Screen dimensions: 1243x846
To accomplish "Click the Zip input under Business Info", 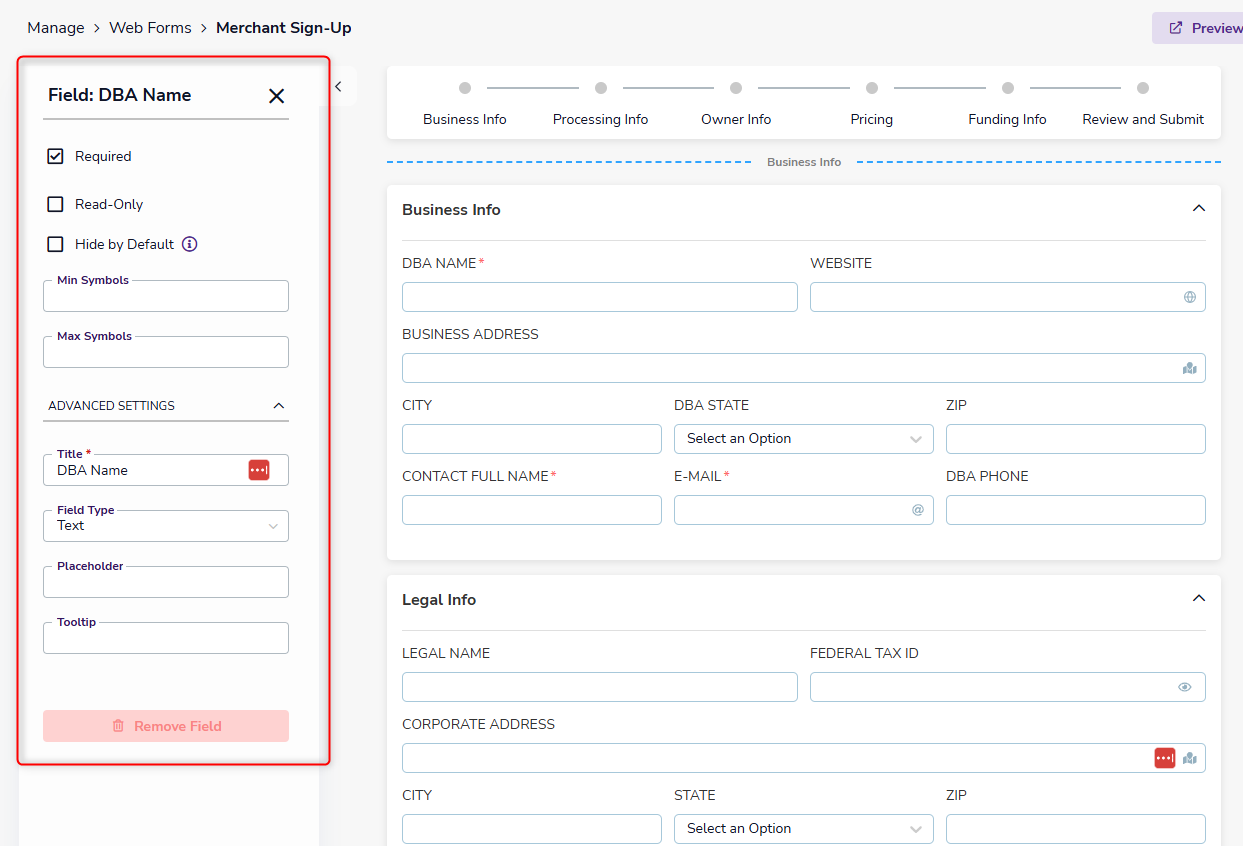I will 1076,439.
